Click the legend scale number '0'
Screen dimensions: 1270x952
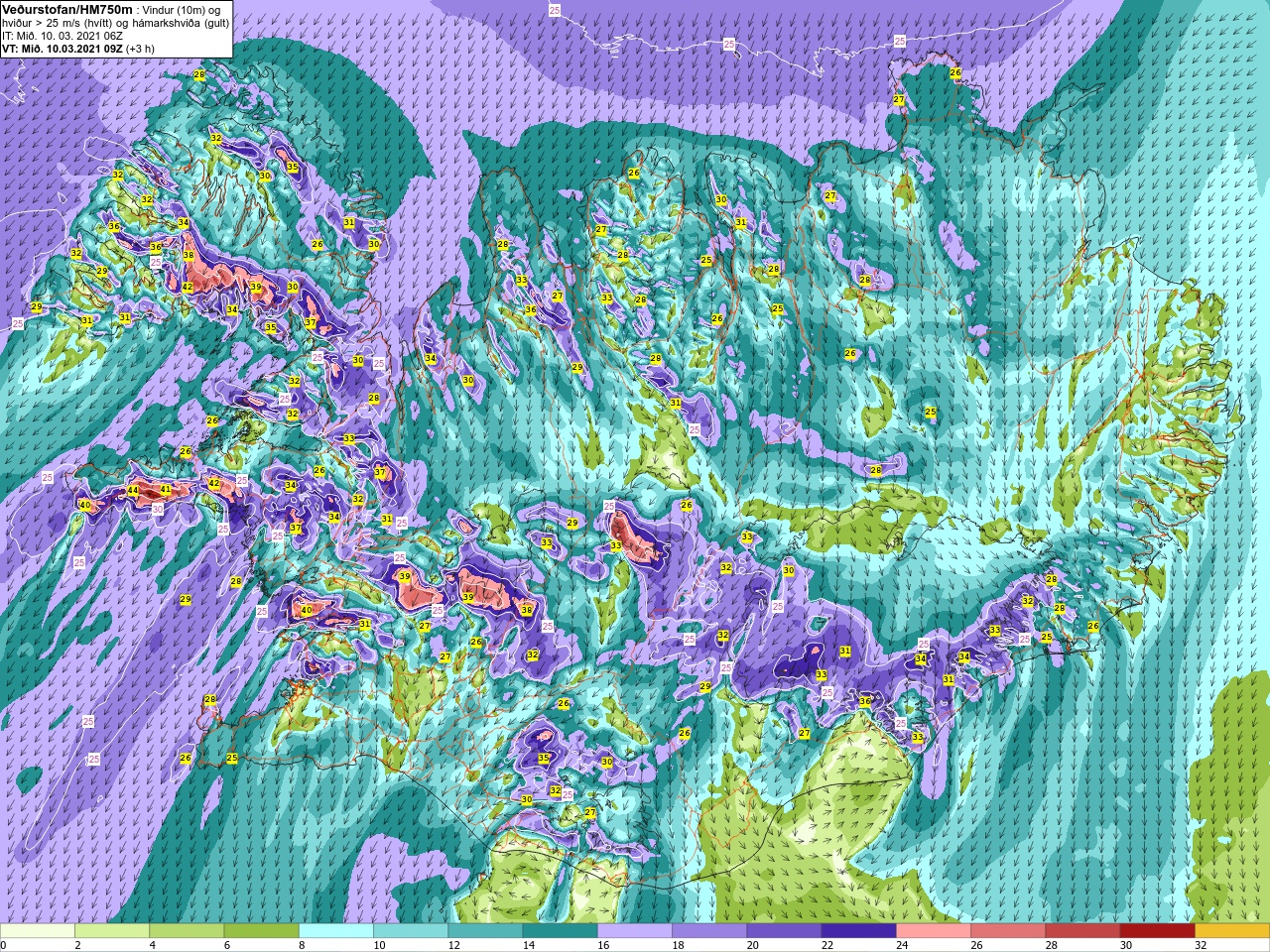coord(3,946)
